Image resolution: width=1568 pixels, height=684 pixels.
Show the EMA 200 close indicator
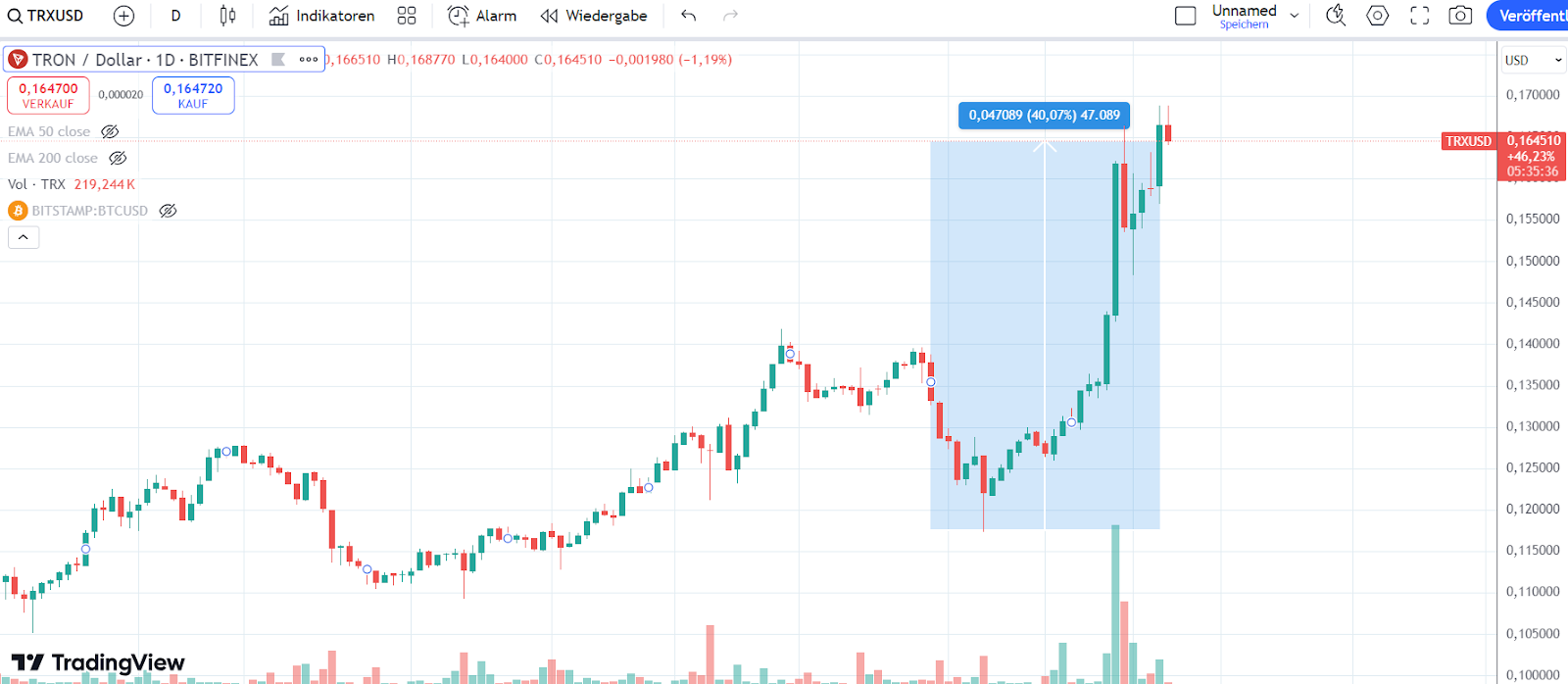(x=118, y=158)
